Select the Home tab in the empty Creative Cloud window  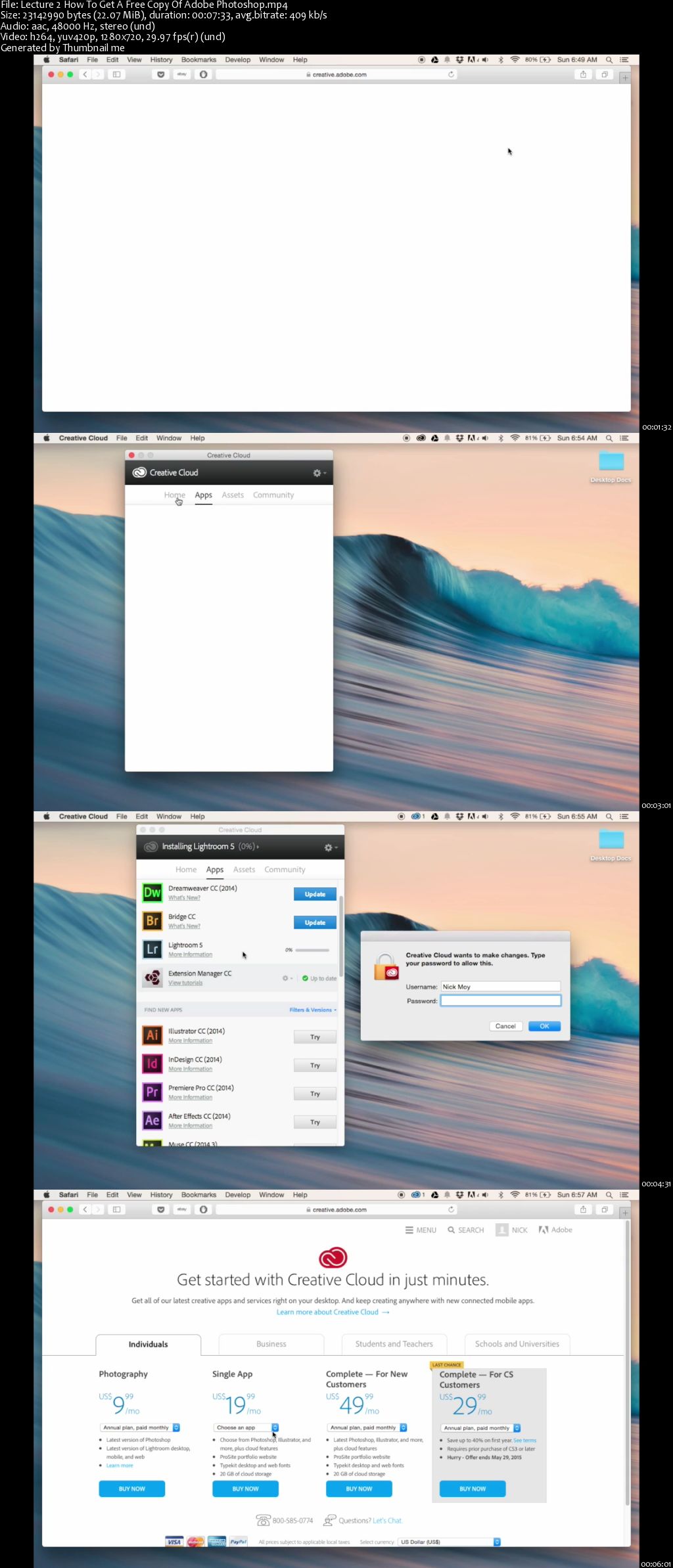[175, 495]
